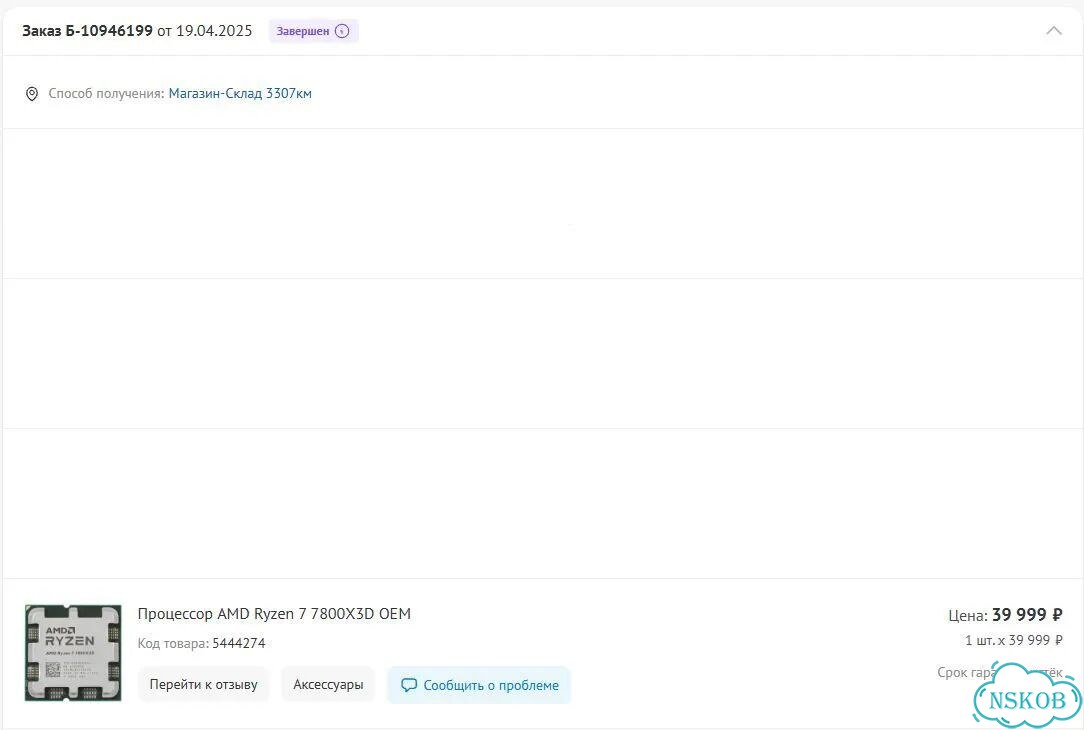Click order date 19.04.2025
The height and width of the screenshot is (730, 1084).
214,31
